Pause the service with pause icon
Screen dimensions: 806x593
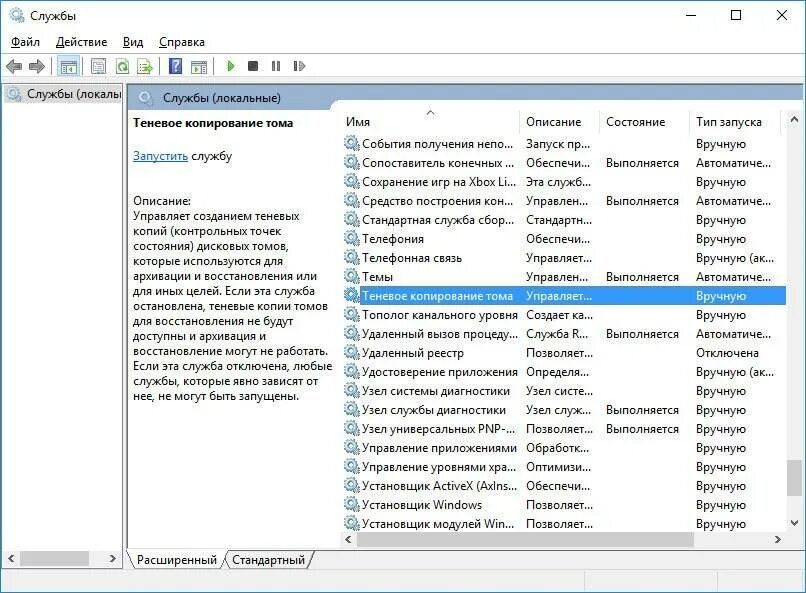(x=276, y=66)
